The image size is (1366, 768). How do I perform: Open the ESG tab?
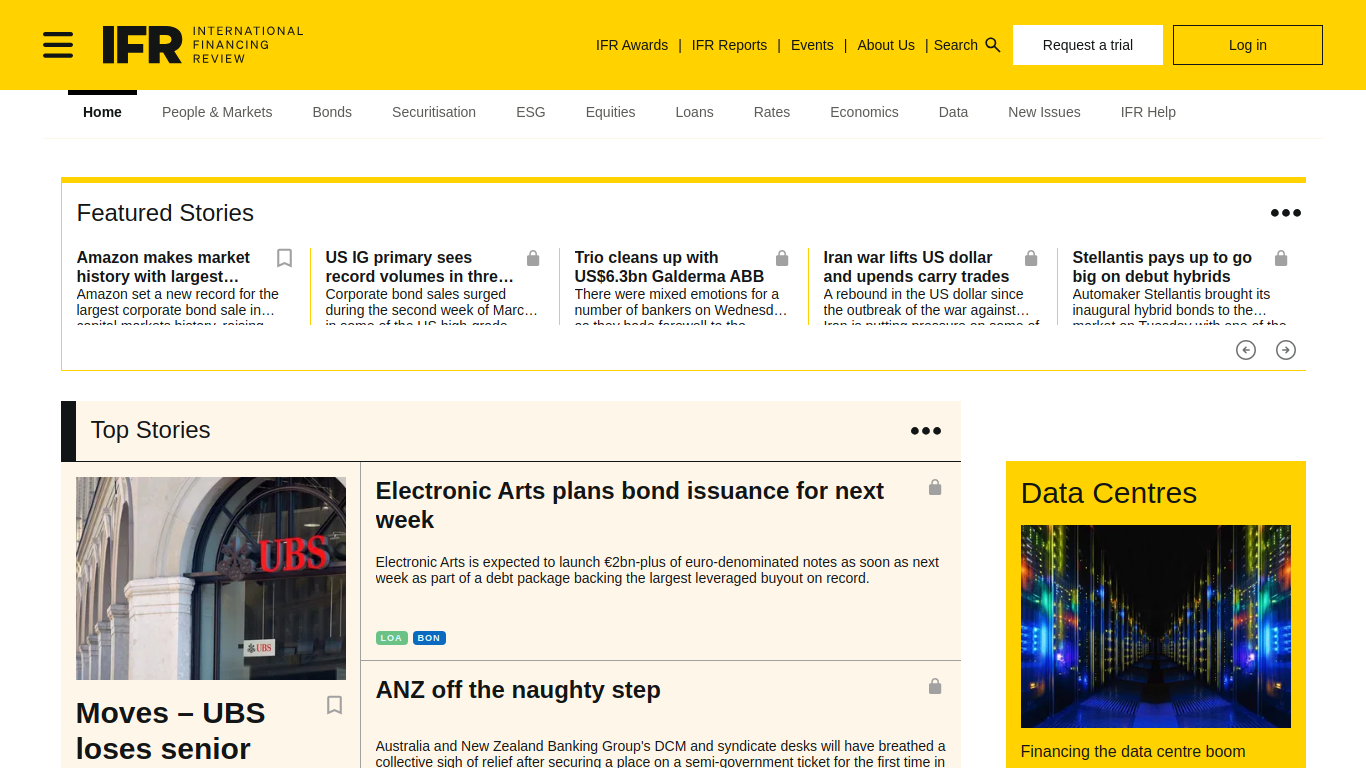click(x=531, y=112)
